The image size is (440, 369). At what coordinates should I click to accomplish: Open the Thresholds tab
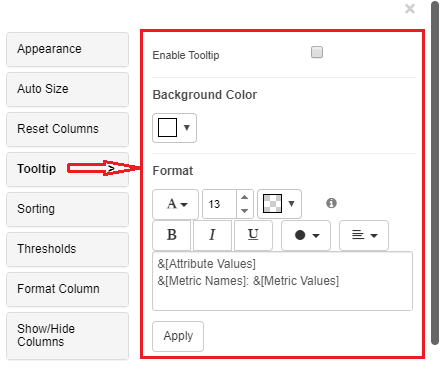pos(67,249)
